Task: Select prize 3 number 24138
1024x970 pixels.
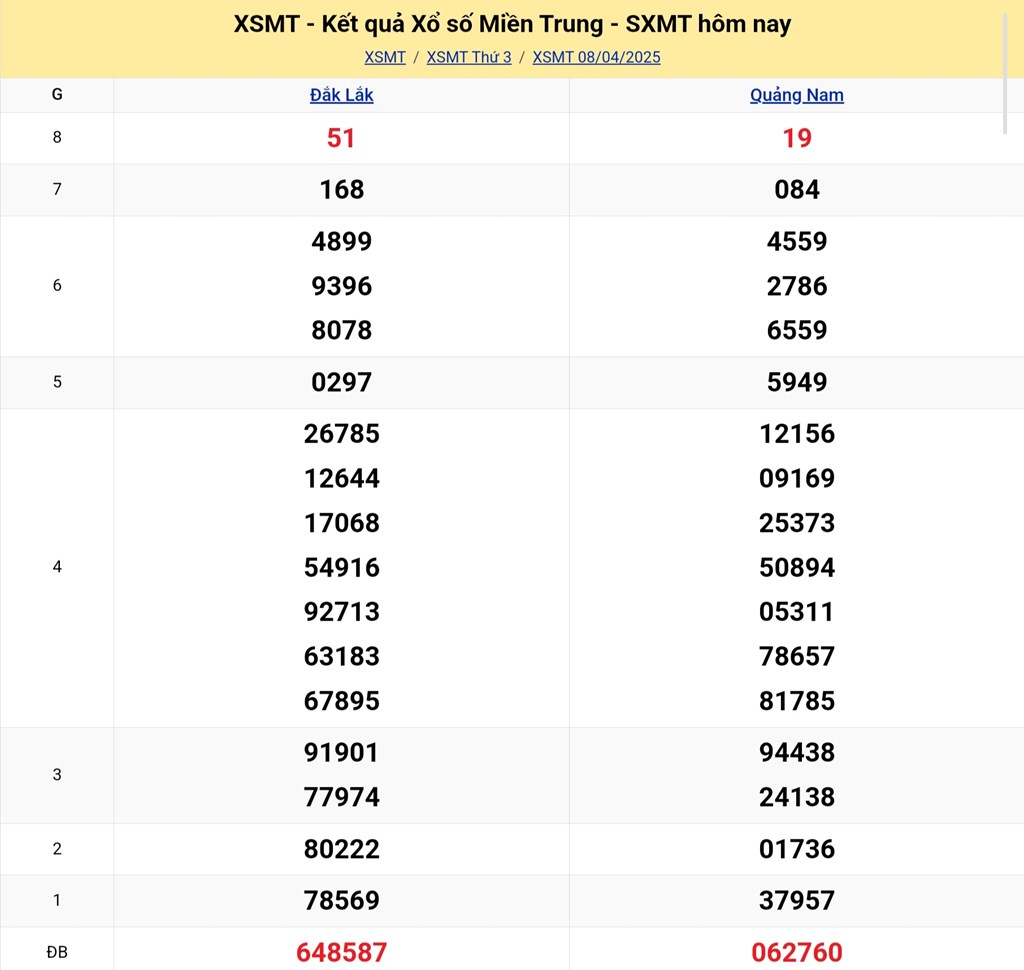Action: click(x=797, y=797)
